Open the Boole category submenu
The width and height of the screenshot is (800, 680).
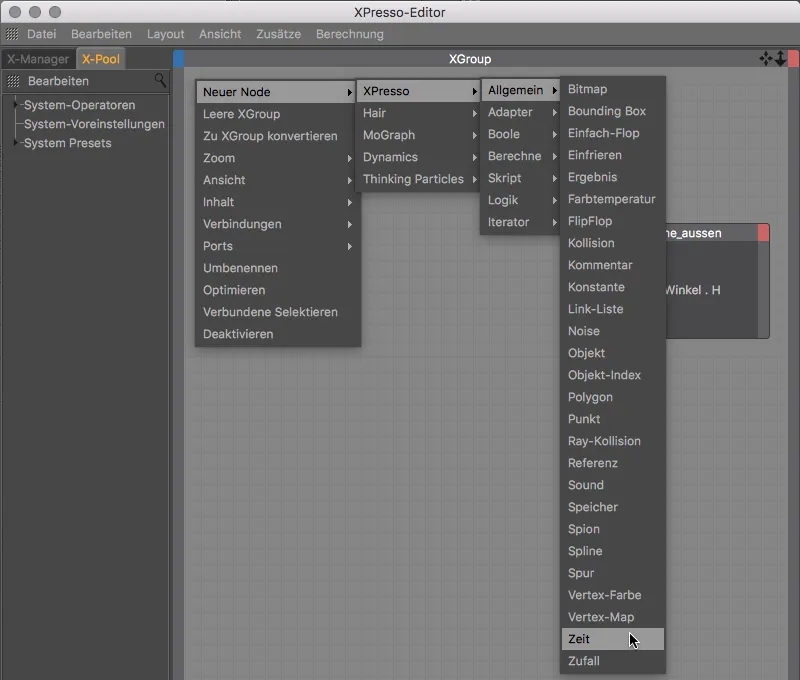[x=521, y=134]
